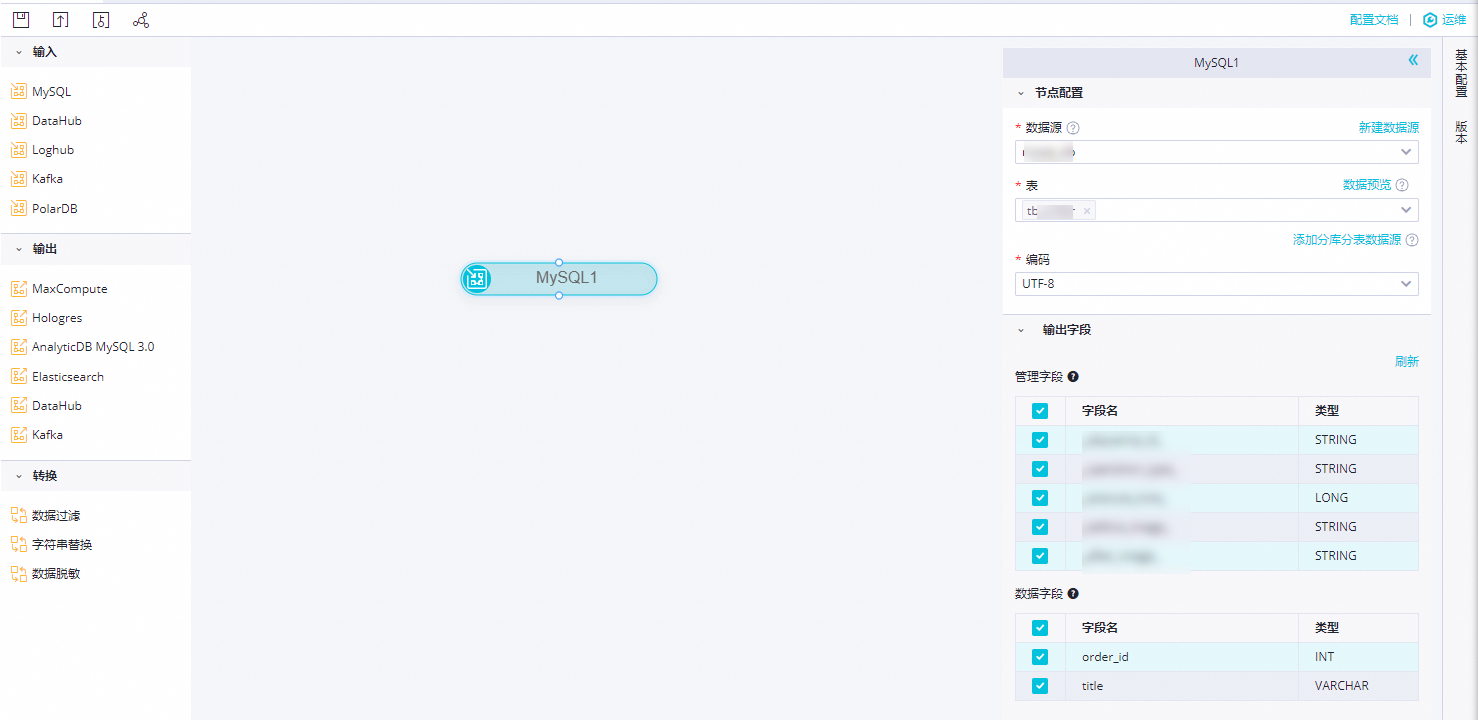The image size is (1478, 720).
Task: Collapse the 转换 section in the sidebar
Action: 18,476
